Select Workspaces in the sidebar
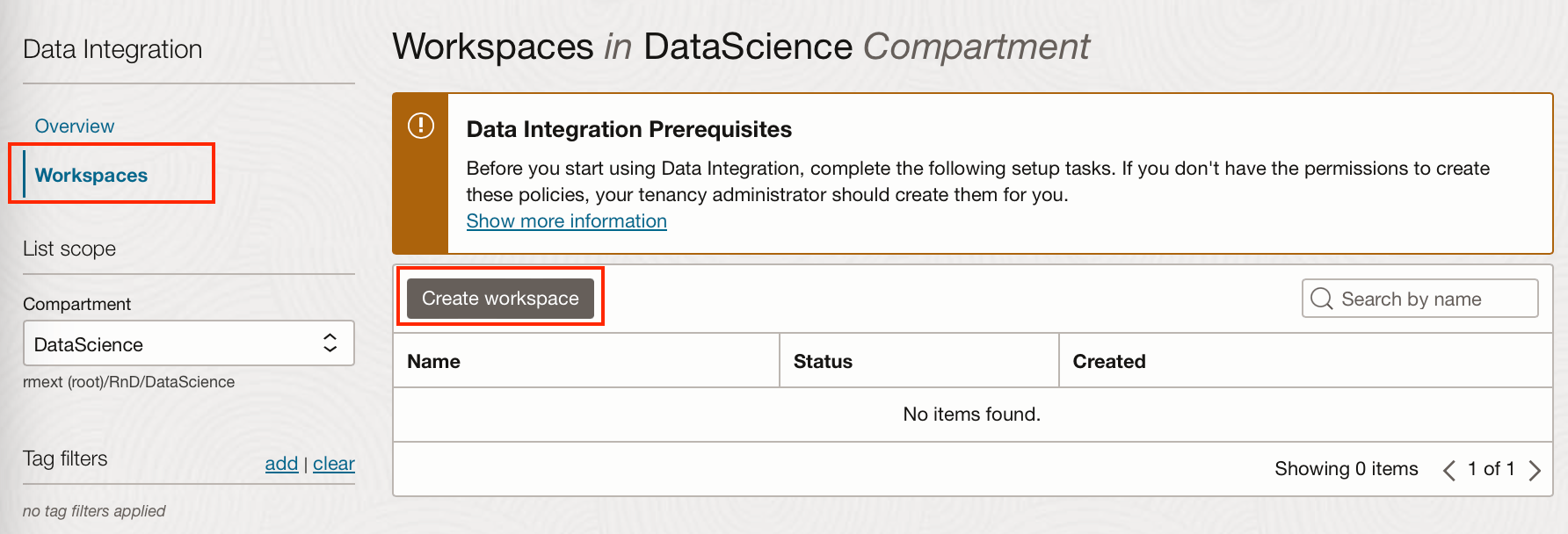 pos(91,176)
